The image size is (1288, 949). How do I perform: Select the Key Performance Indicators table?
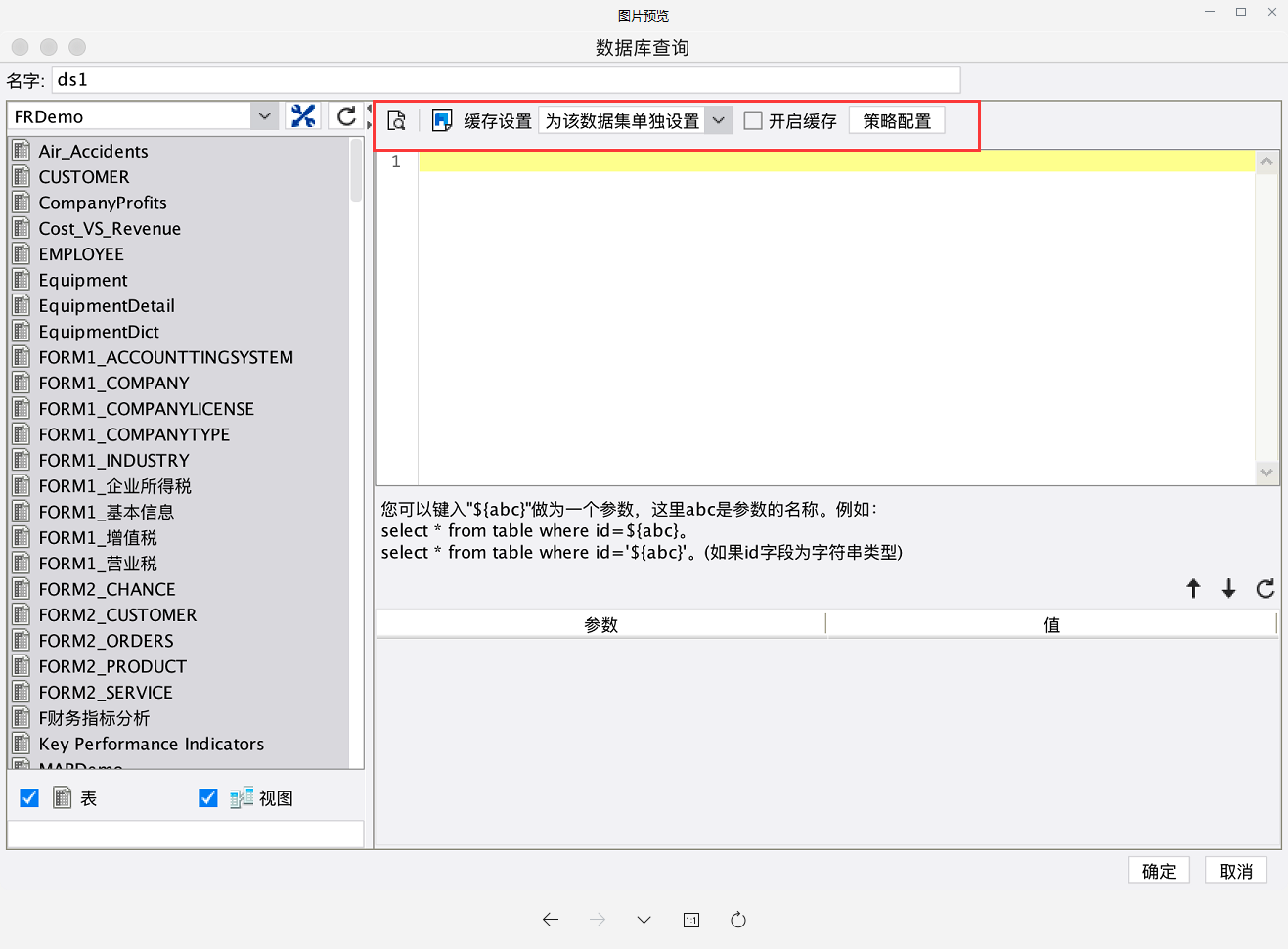pos(152,744)
